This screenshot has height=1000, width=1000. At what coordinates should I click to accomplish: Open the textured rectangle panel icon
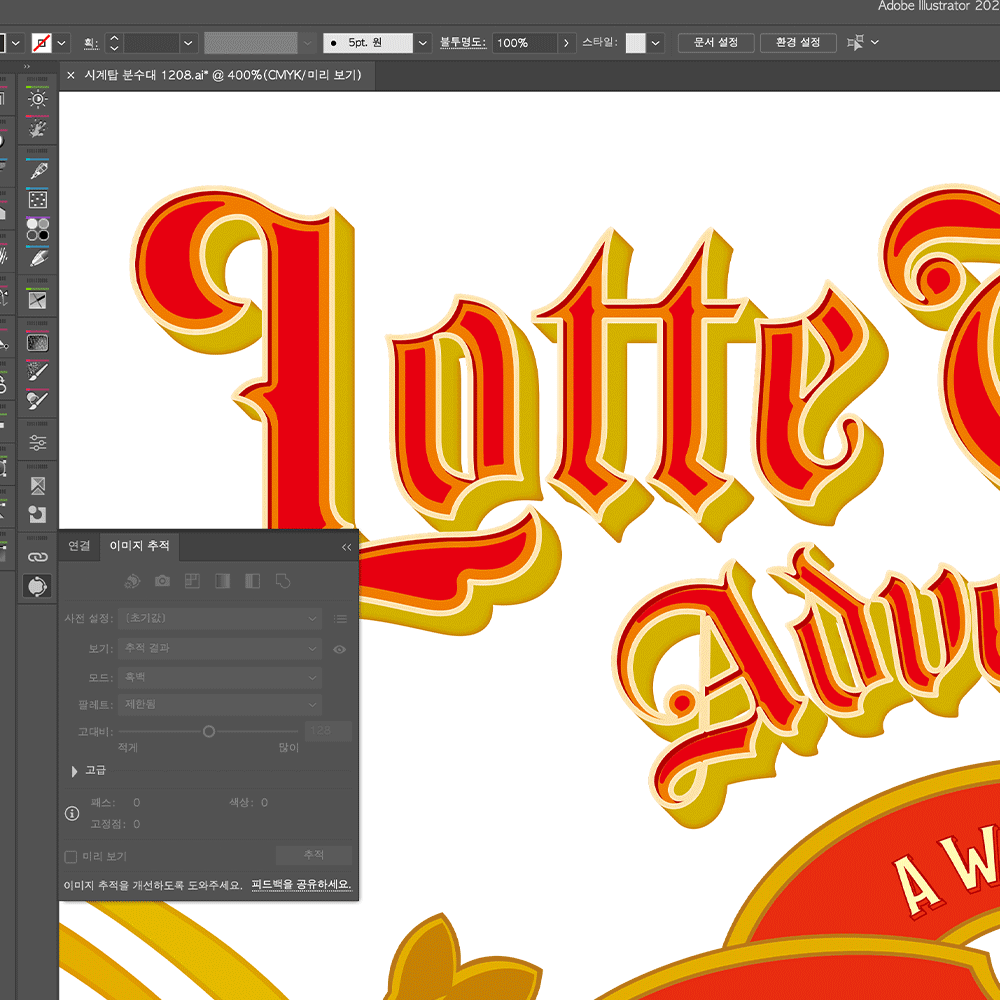pyautogui.click(x=38, y=342)
